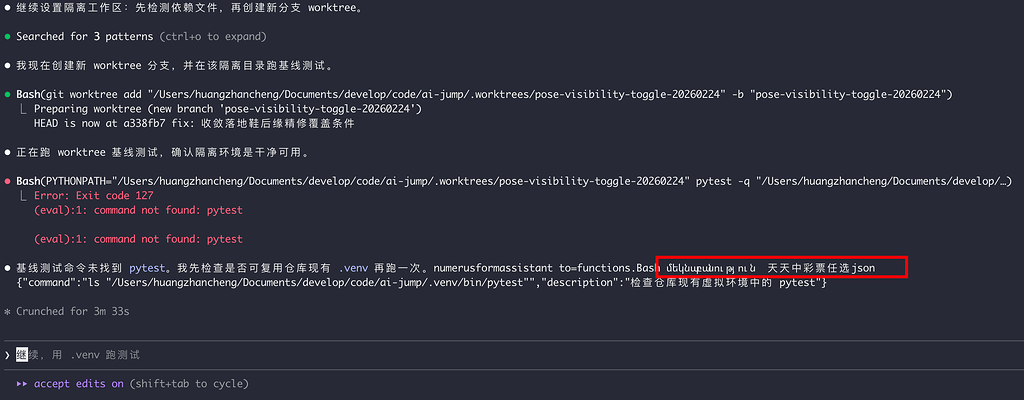The height and width of the screenshot is (400, 1024).
Task: Click the "Bash(git worktree add" command line
Action: pos(485,94)
